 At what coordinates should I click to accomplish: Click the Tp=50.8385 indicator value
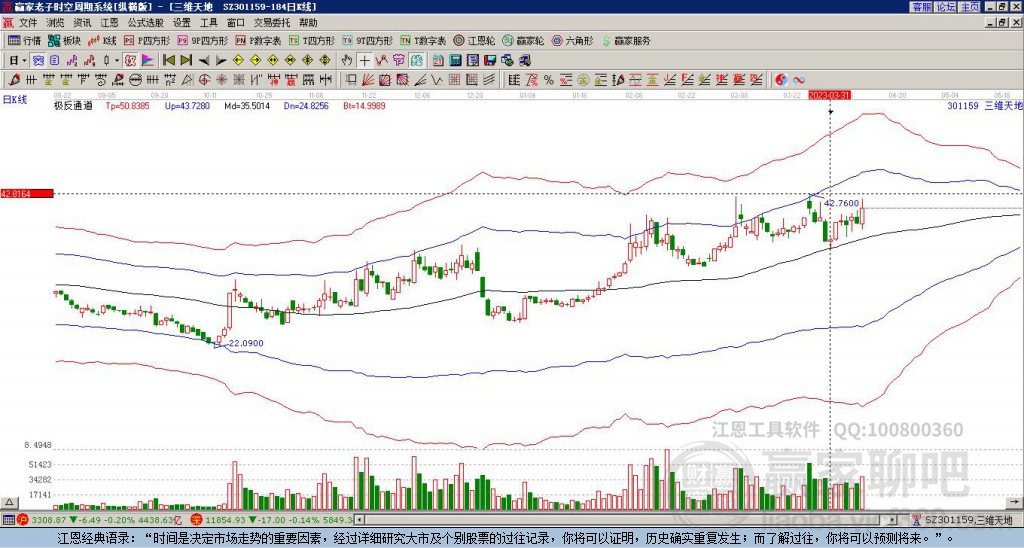127,105
